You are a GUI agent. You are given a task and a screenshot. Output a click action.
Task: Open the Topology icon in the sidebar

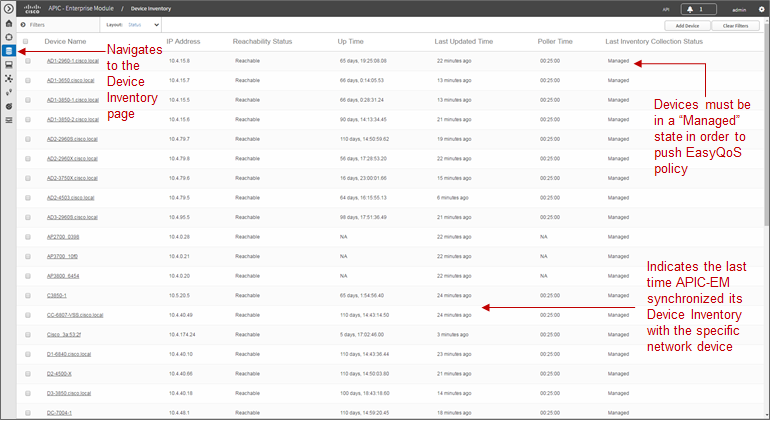tap(8, 79)
